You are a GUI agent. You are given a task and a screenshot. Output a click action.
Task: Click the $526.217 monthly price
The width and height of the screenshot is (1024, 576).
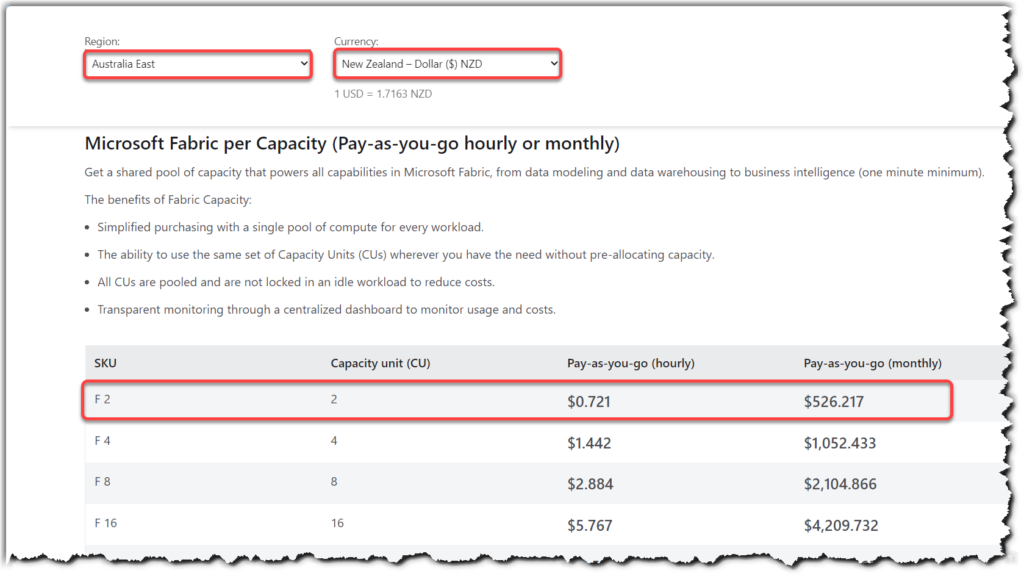834,402
